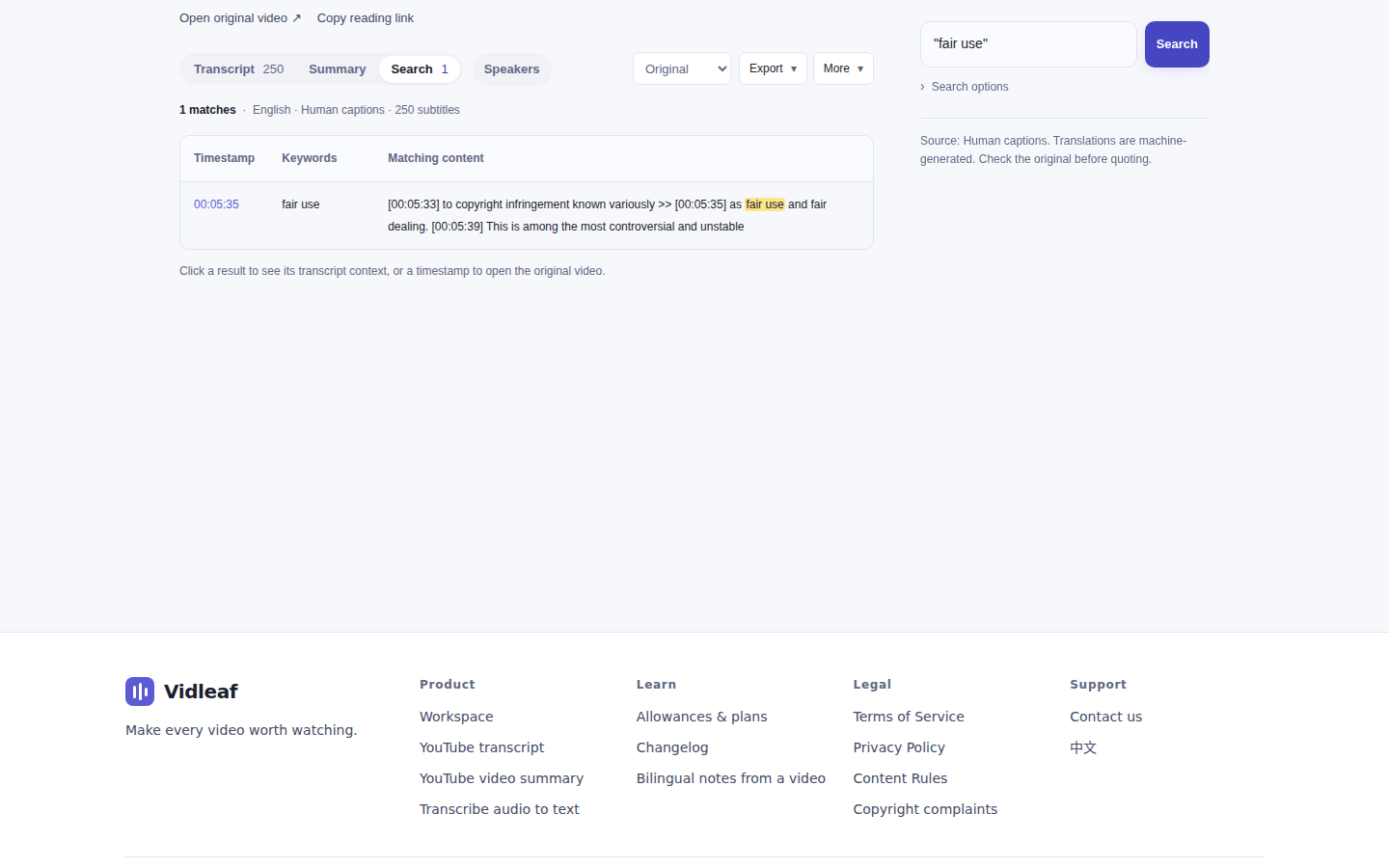Viewport: 1389px width, 868px height.
Task: Open the Changelog link
Action: pos(672,747)
